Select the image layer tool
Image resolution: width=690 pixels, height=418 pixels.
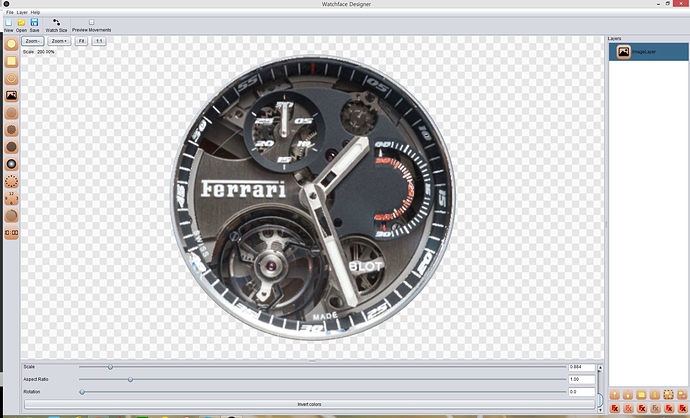[x=11, y=95]
